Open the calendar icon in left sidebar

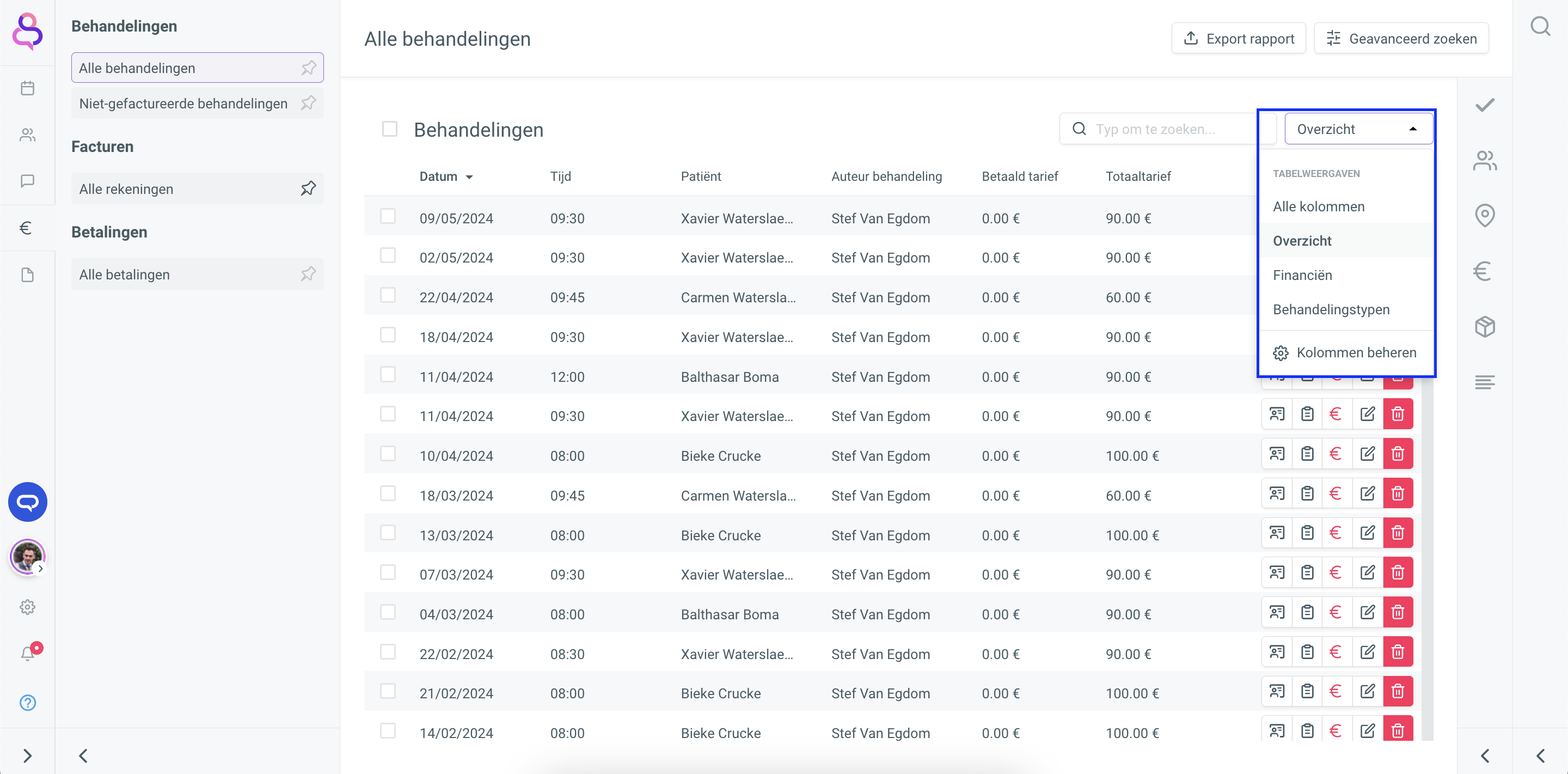click(27, 88)
